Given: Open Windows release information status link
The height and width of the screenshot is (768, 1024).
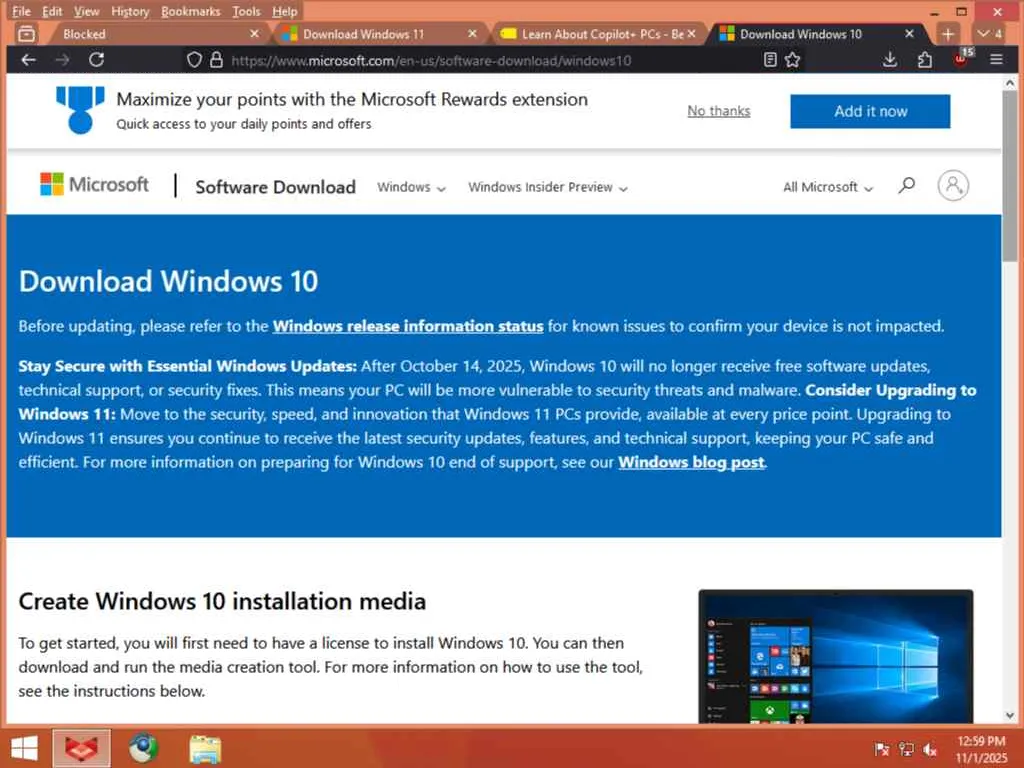Looking at the screenshot, I should coord(408,326).
